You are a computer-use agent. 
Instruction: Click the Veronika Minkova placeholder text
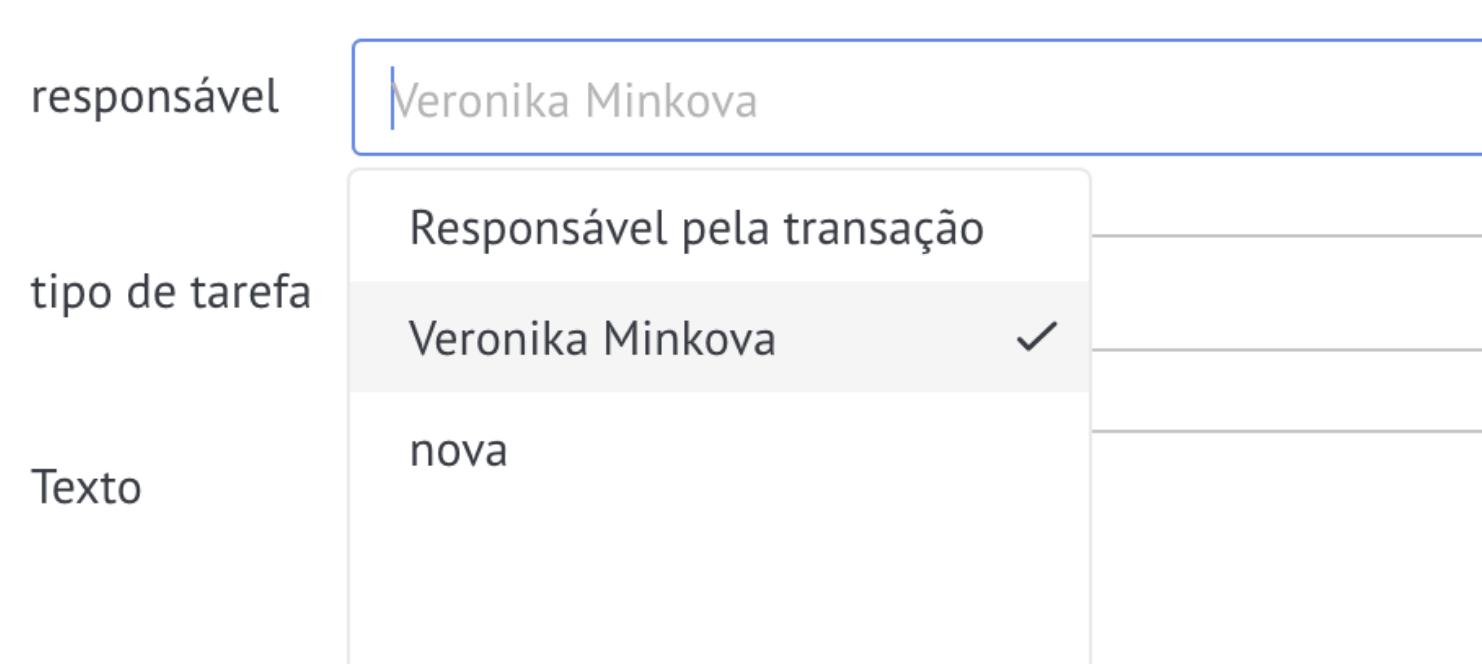(x=575, y=101)
